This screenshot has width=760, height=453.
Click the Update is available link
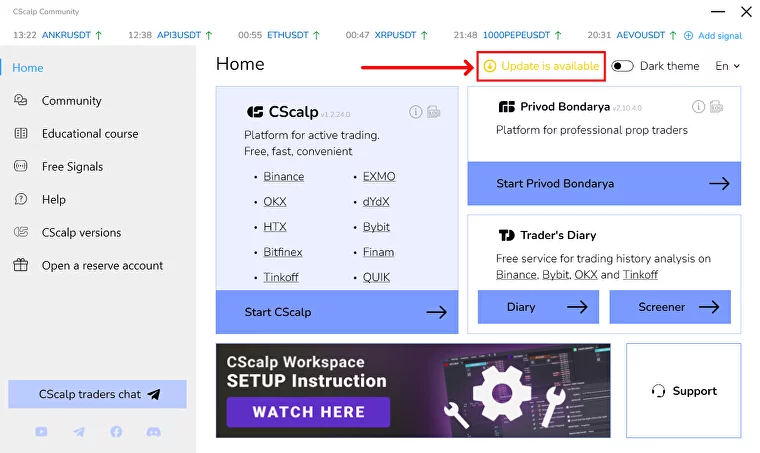542,66
